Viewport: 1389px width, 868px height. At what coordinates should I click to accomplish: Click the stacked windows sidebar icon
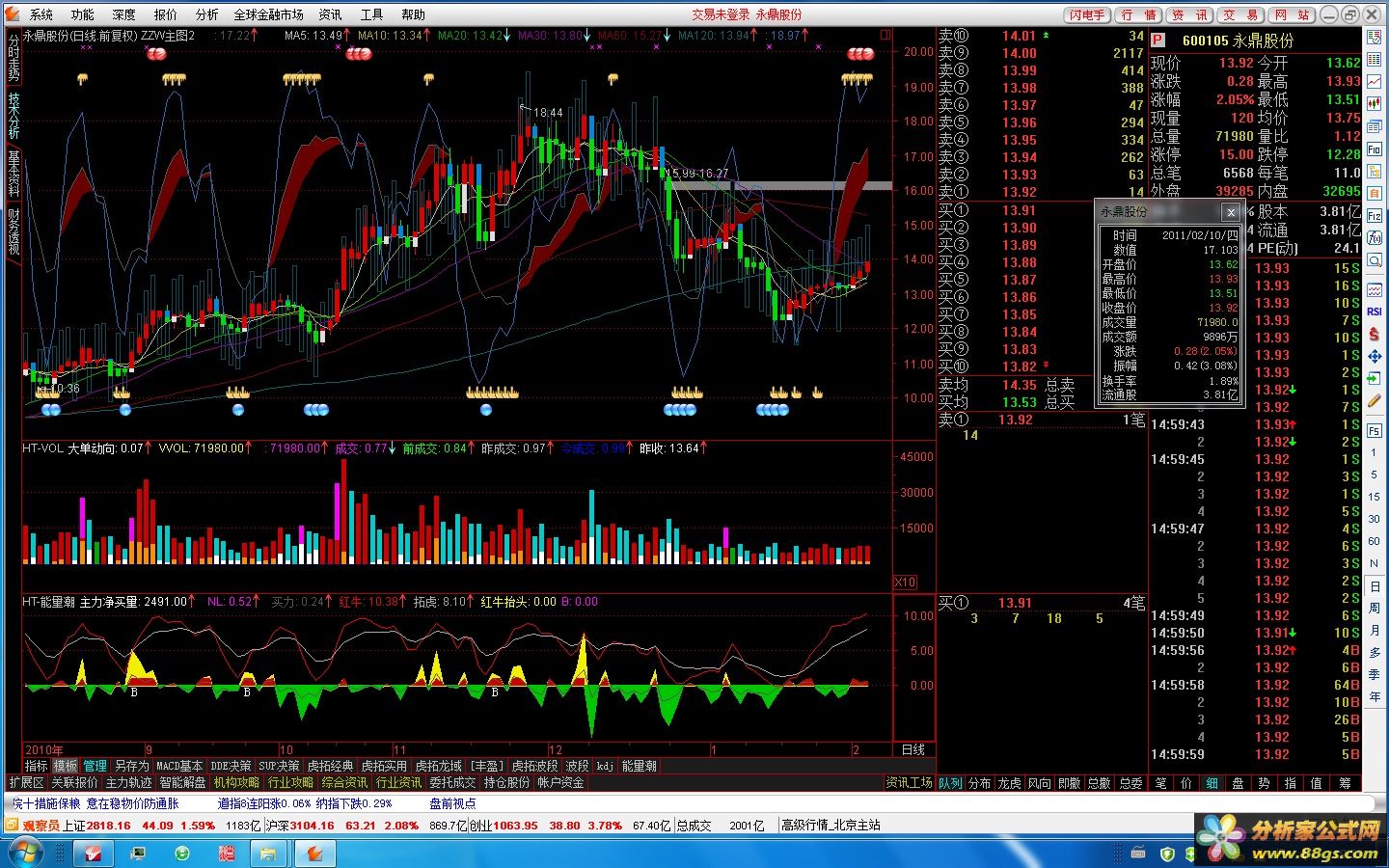[x=1374, y=126]
